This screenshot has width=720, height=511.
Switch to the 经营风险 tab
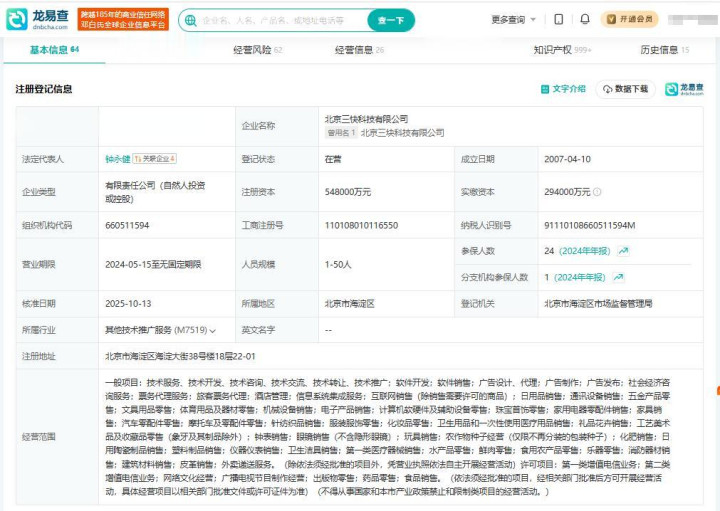tap(257, 49)
